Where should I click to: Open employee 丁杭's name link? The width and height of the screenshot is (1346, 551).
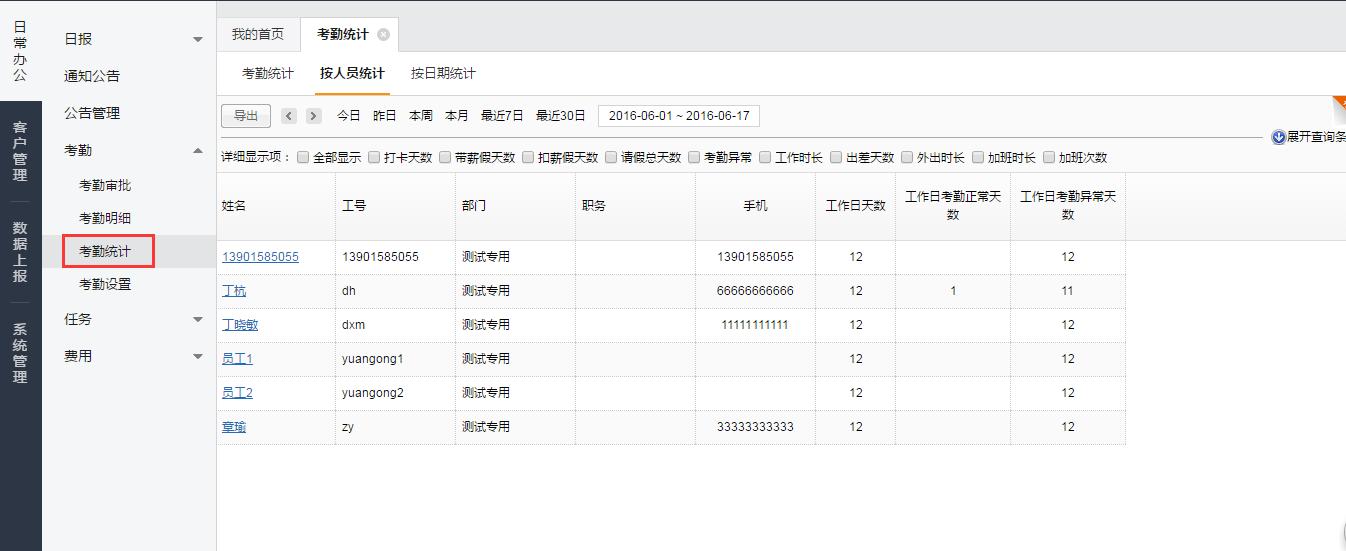click(234, 291)
